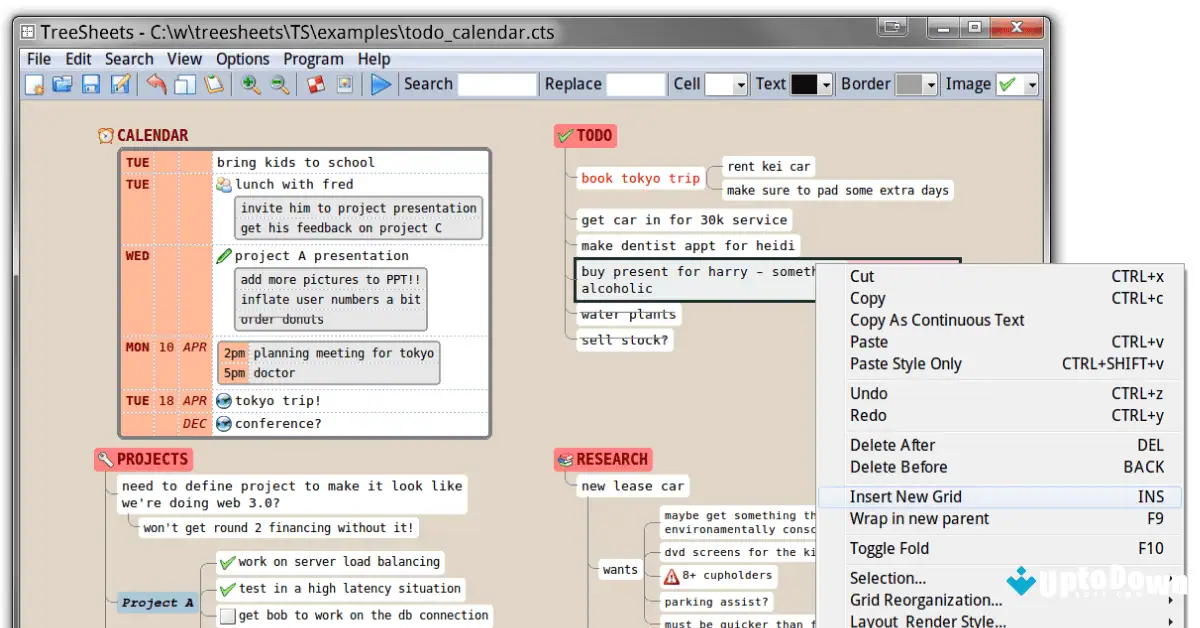1200x628 pixels.
Task: Select the Save icon on the toolbar
Action: (x=91, y=84)
